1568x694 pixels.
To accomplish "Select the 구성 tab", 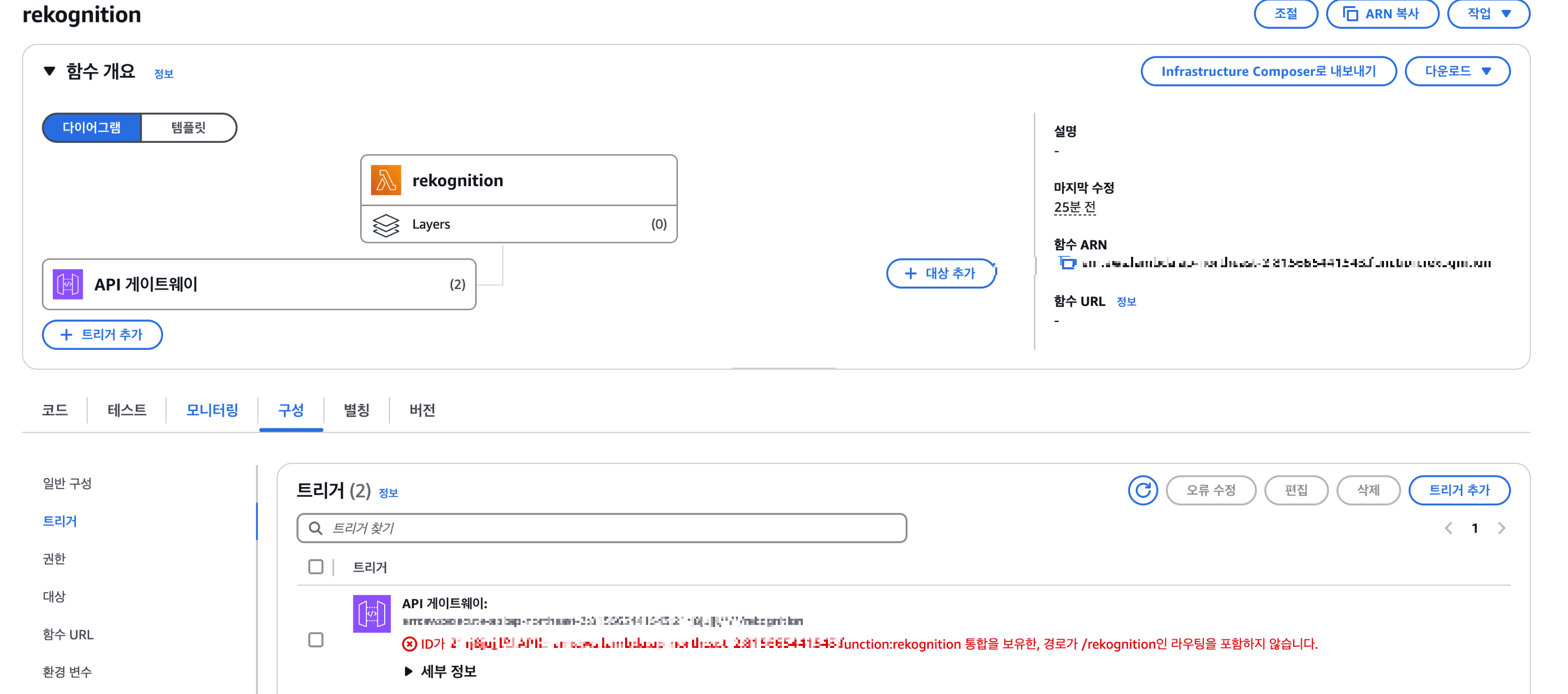I will pyautogui.click(x=291, y=410).
